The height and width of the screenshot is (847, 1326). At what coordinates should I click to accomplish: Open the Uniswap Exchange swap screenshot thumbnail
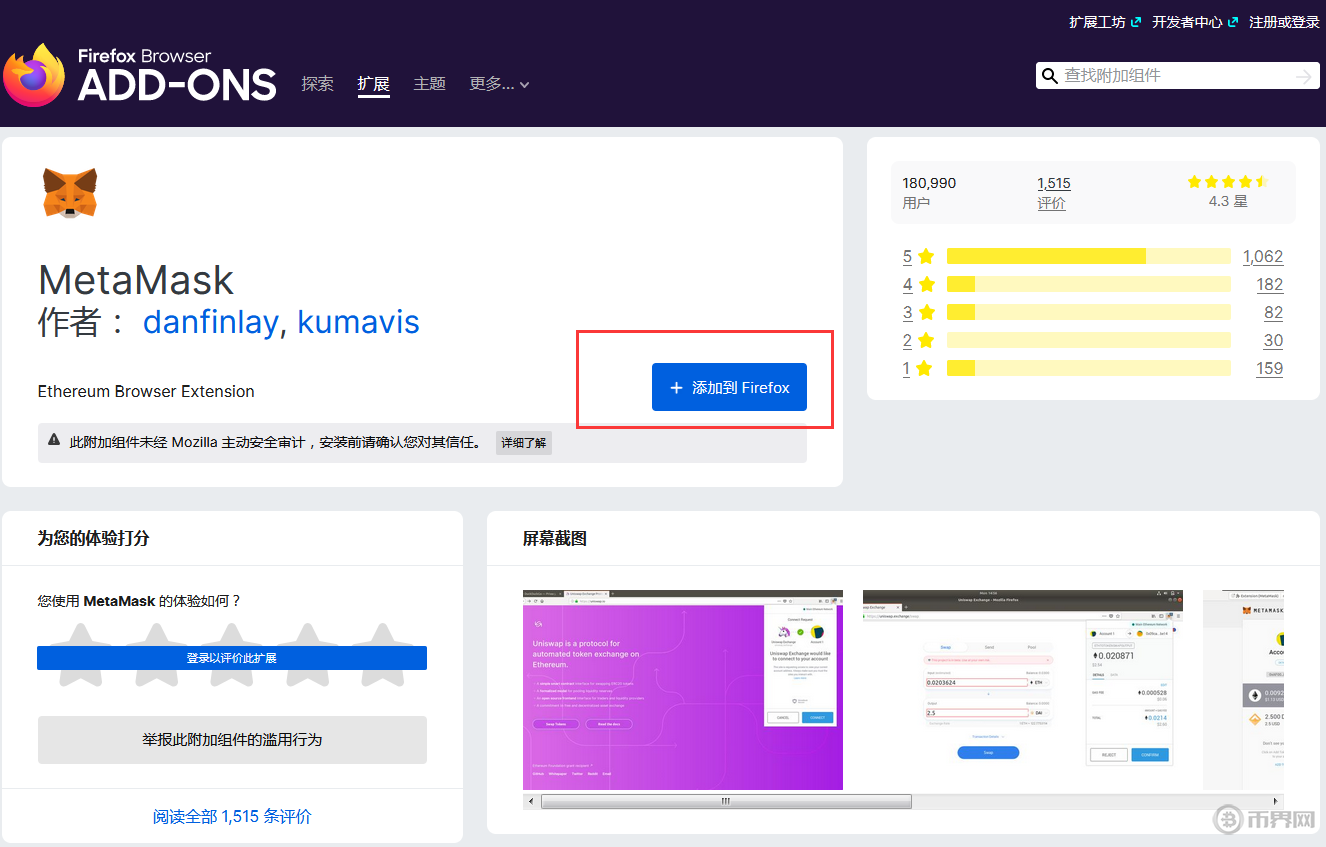coord(1023,690)
